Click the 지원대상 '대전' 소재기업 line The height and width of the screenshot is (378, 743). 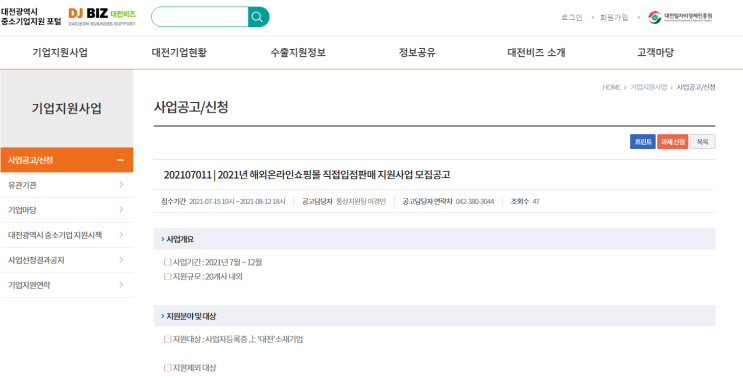[234, 339]
